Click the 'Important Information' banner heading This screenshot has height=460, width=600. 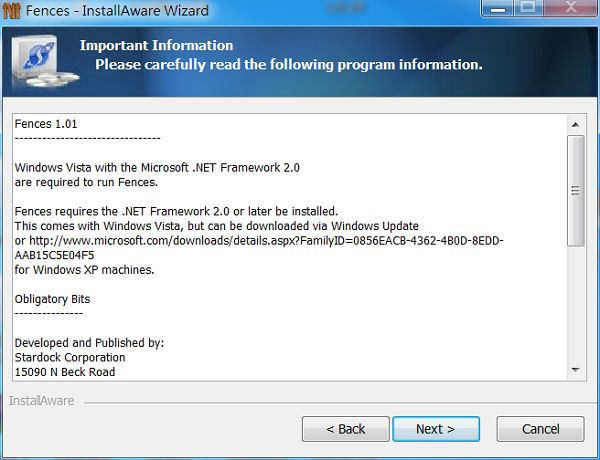coord(156,46)
